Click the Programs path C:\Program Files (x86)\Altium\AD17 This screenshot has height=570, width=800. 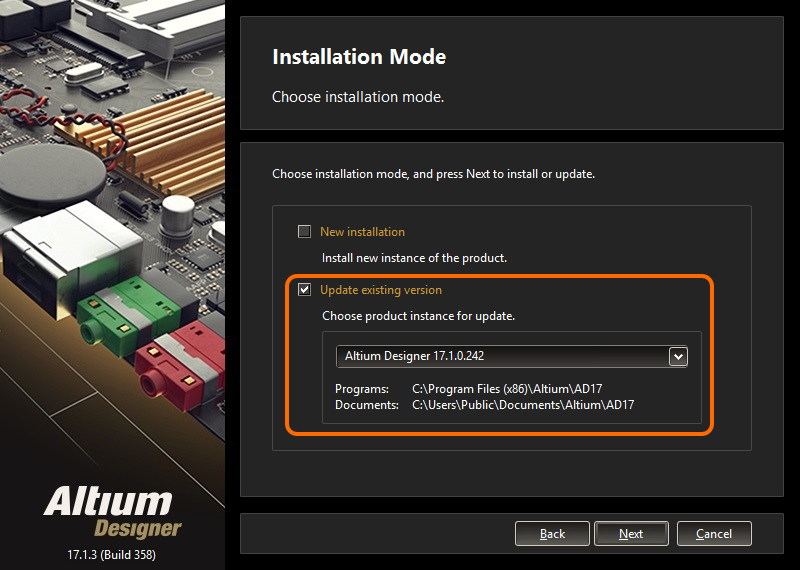point(509,388)
